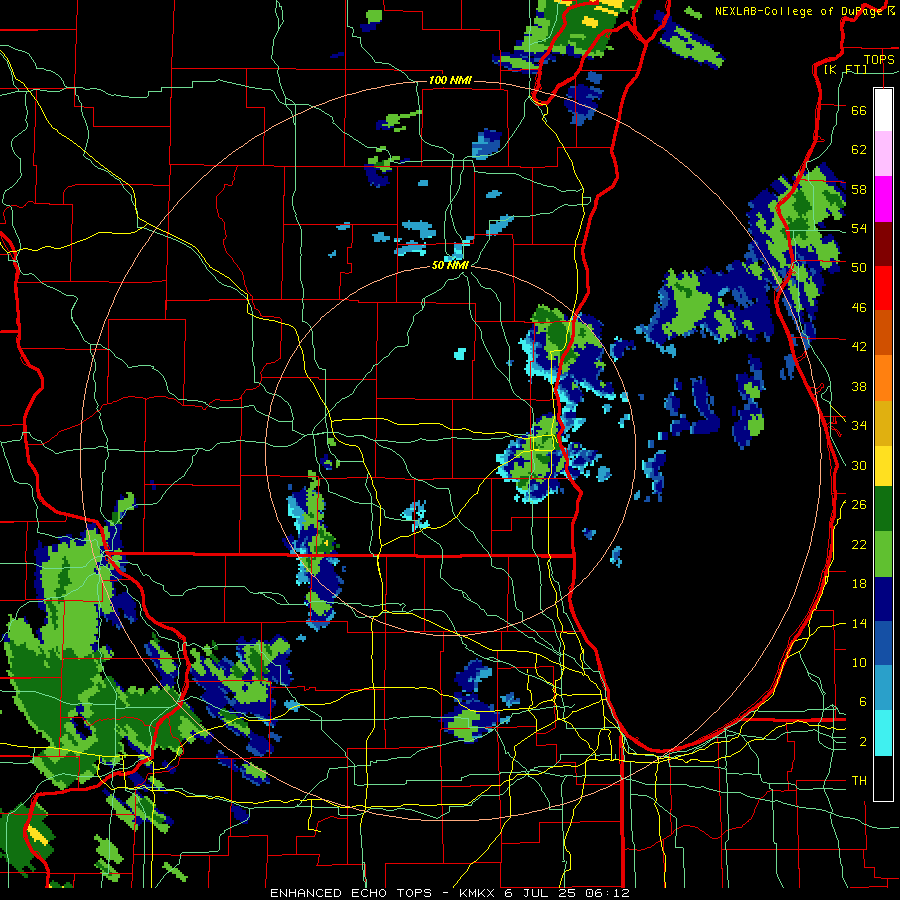The image size is (900, 900).
Task: Click the 100 NMI range ring label
Action: (x=450, y=80)
